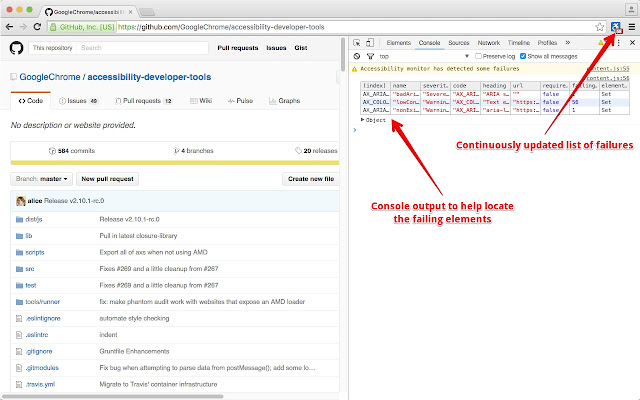Click Pull requests in GitHub header
The image size is (640, 400).
(238, 48)
